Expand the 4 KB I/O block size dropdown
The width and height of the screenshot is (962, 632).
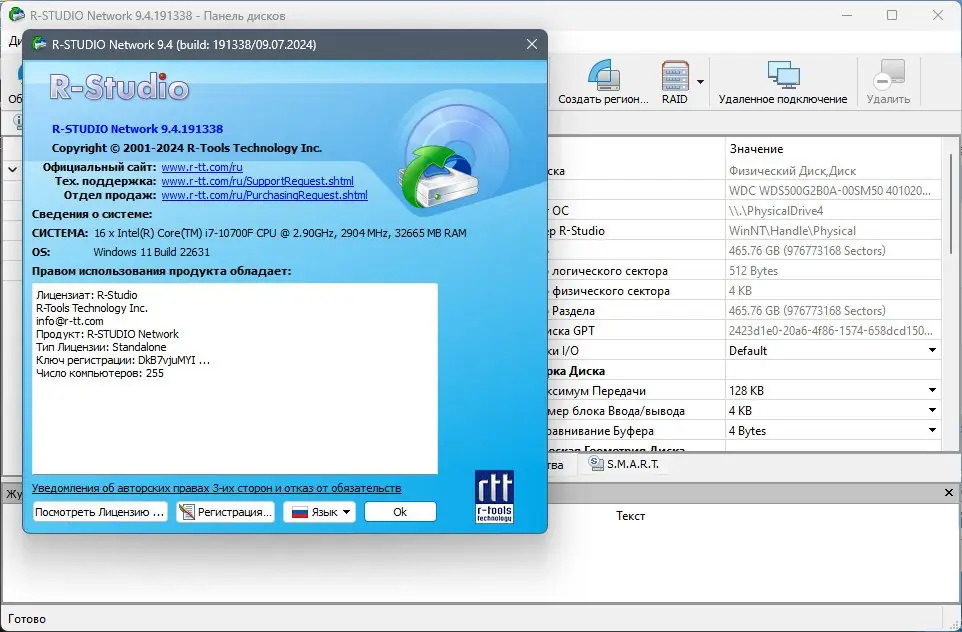[932, 410]
